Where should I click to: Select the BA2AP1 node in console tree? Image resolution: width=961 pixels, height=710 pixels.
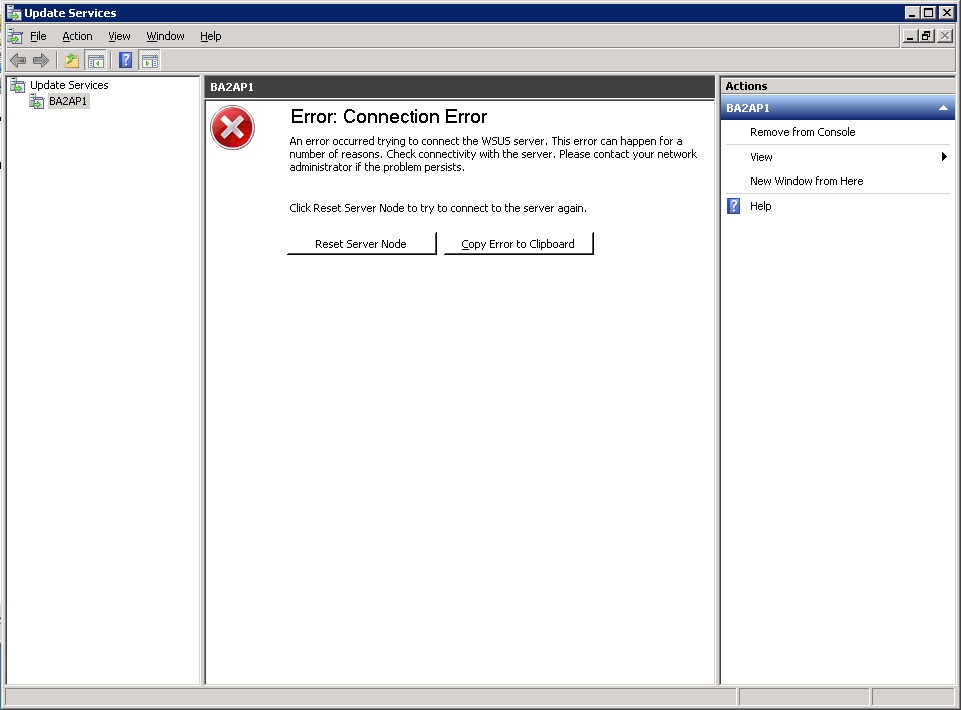point(68,101)
